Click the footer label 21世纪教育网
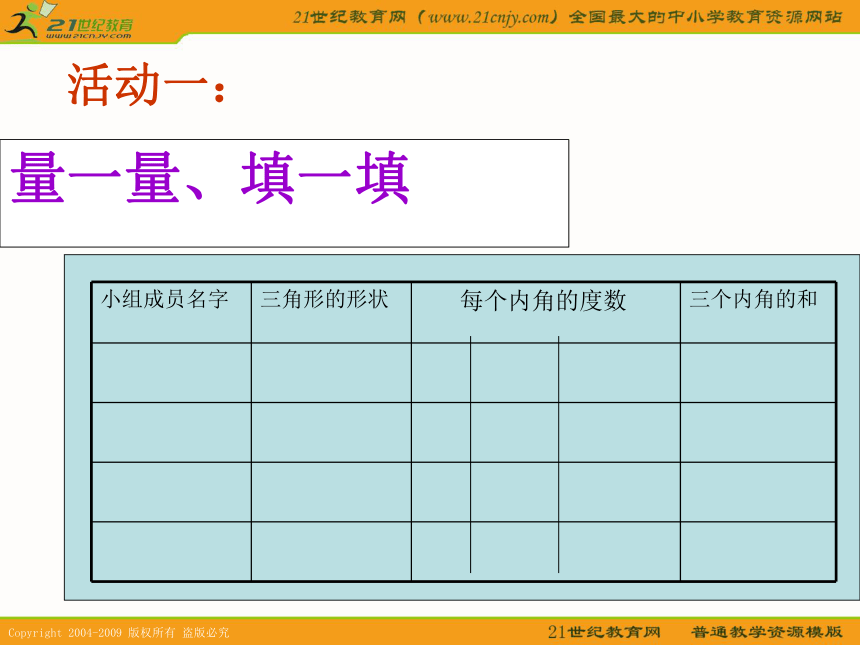The height and width of the screenshot is (645, 860). pyautogui.click(x=604, y=632)
